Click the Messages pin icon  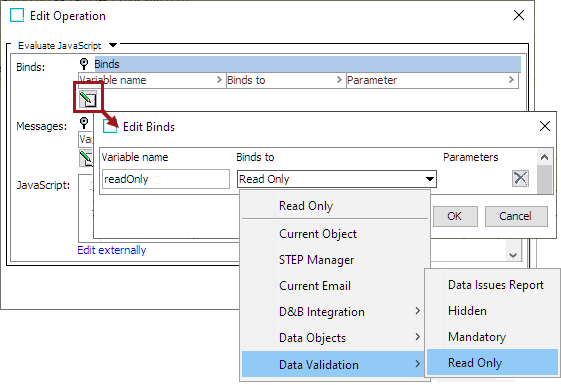[x=84, y=123]
